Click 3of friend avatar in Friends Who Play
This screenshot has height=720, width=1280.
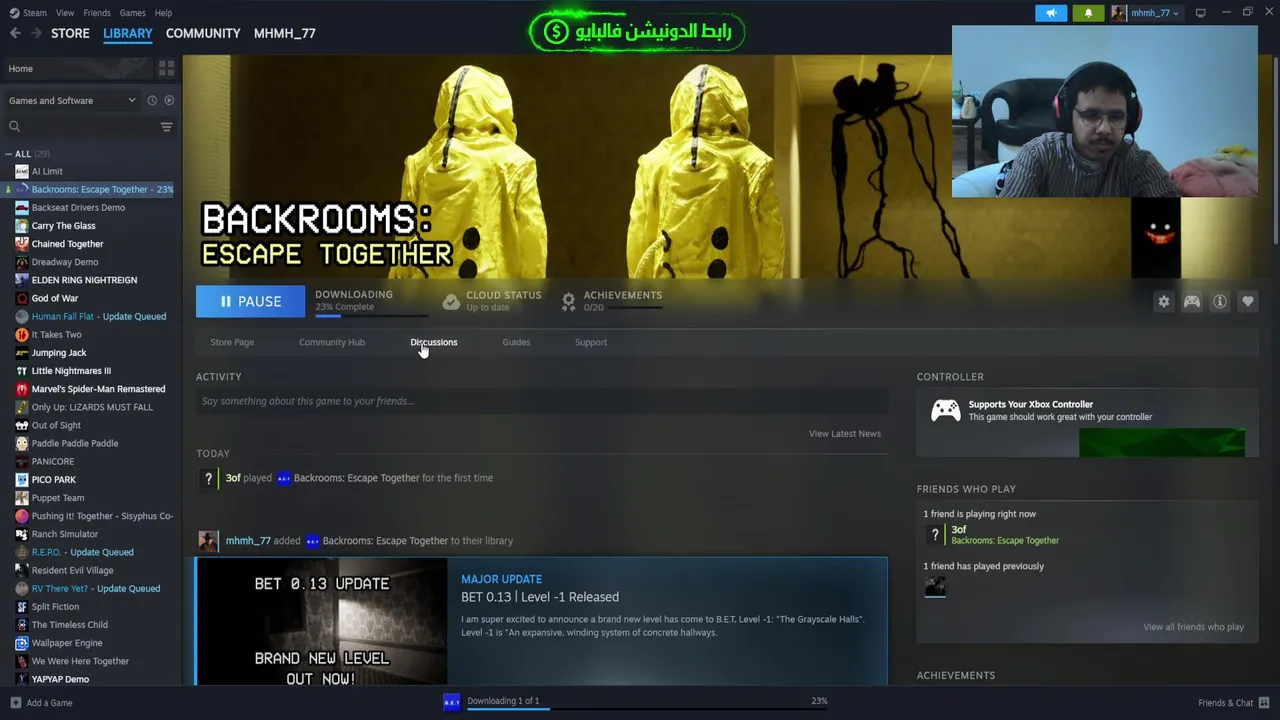click(935, 535)
